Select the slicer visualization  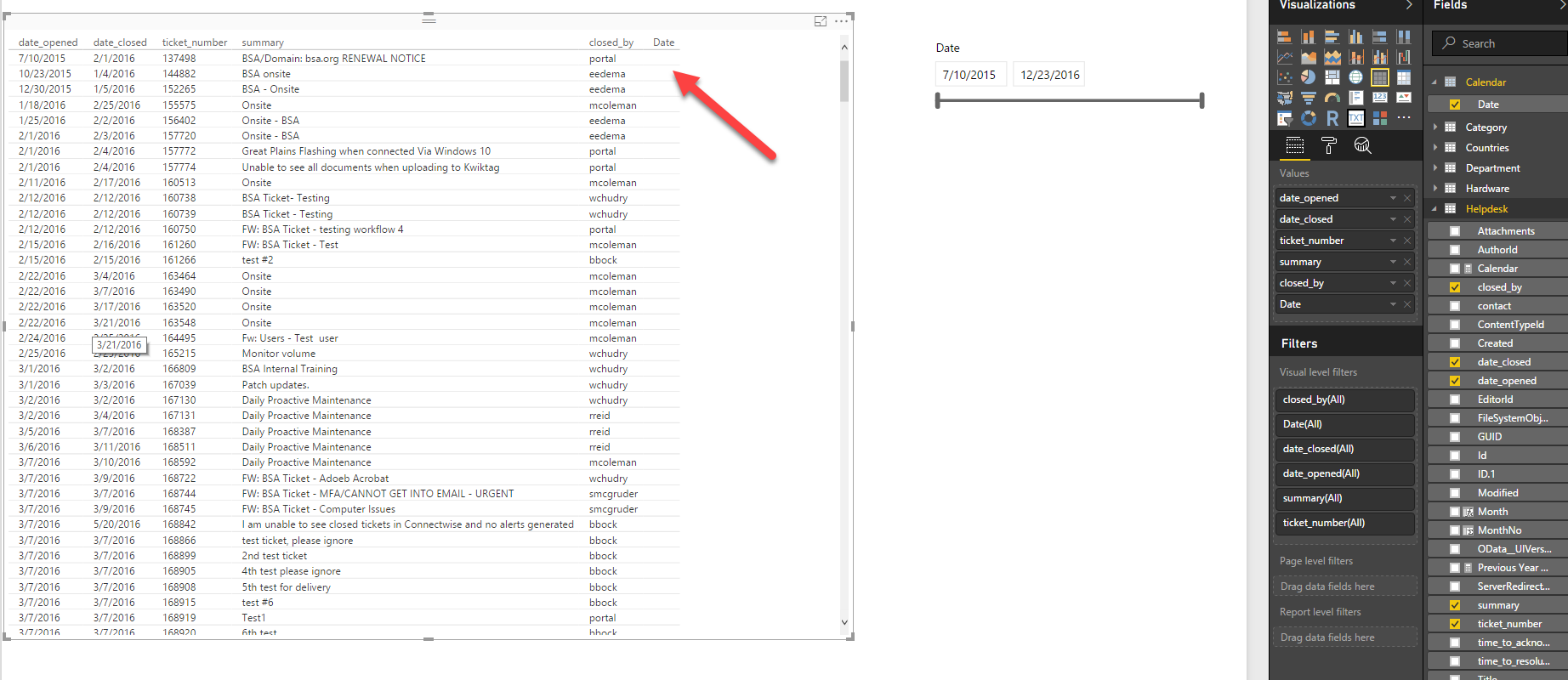(1285, 118)
